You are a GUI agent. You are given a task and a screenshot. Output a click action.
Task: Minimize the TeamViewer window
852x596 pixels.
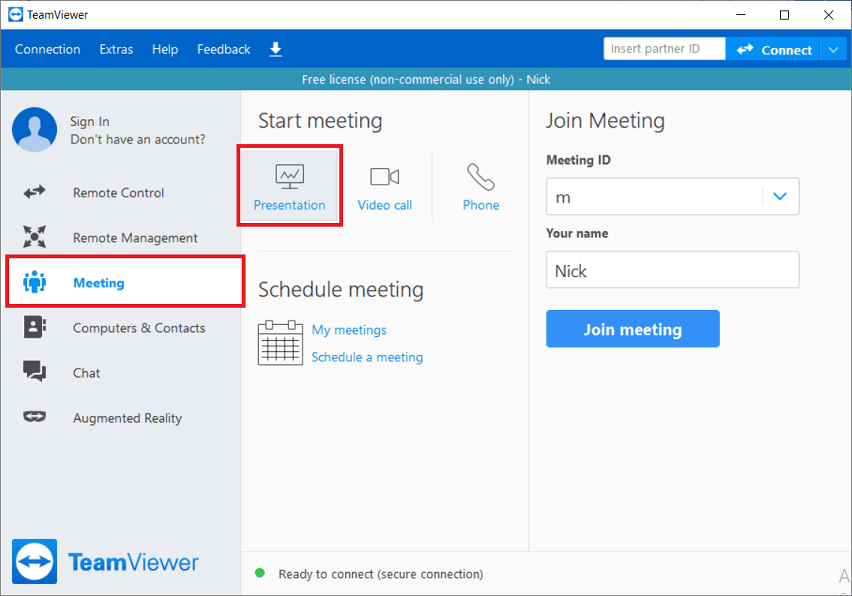point(741,15)
